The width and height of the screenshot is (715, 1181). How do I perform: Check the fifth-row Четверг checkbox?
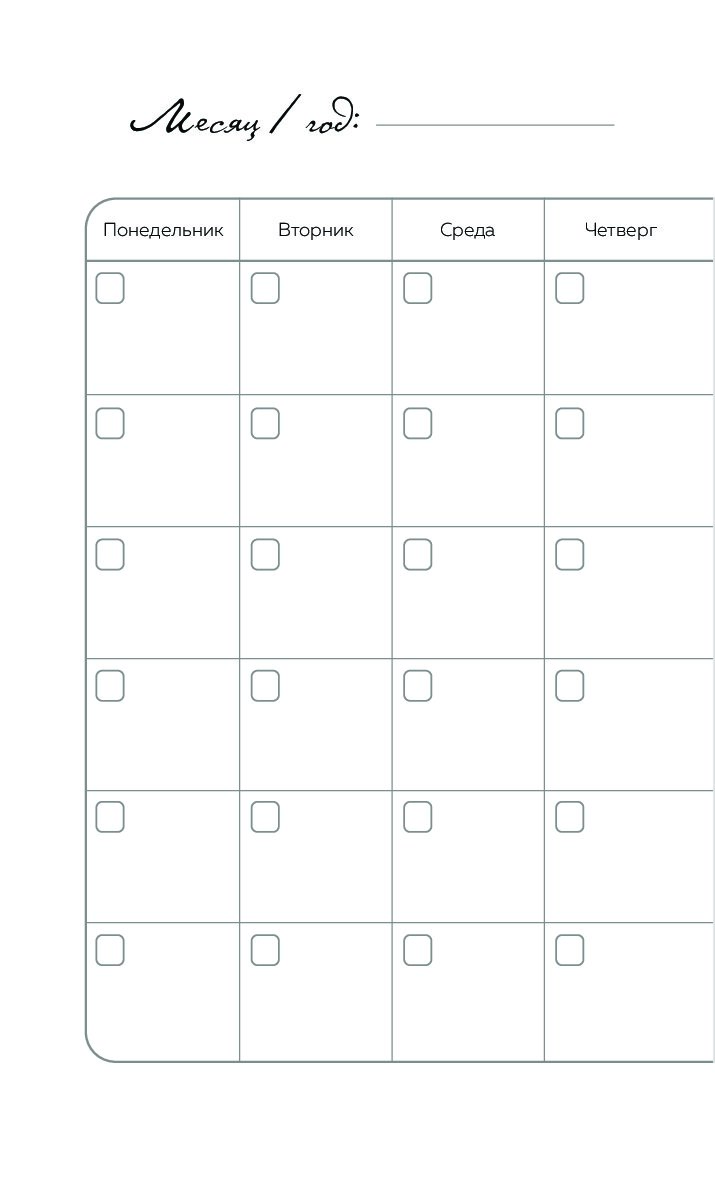pyautogui.click(x=570, y=816)
